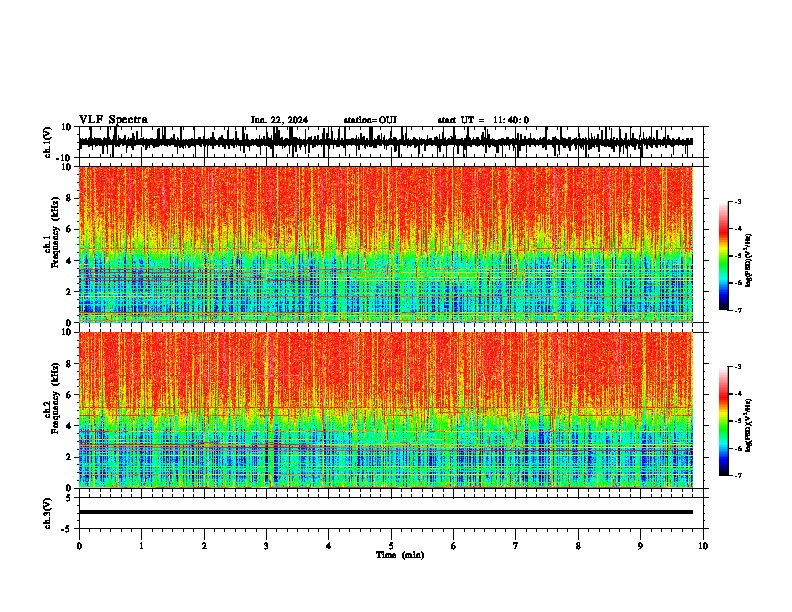Click time-axis tick label "10" at the bottom right
Image resolution: width=792 pixels, height=612 pixels.
(703, 546)
